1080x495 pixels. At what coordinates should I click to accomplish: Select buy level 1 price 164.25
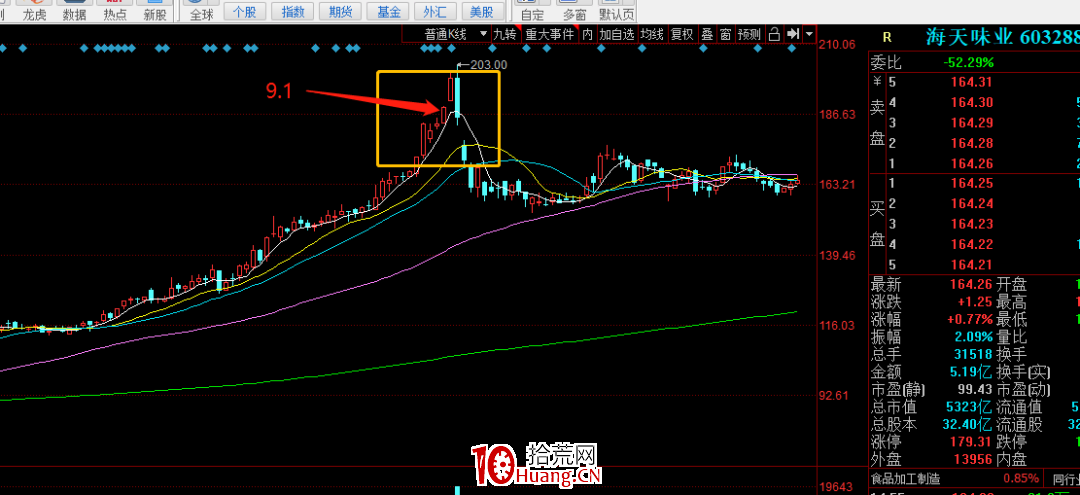(x=974, y=184)
